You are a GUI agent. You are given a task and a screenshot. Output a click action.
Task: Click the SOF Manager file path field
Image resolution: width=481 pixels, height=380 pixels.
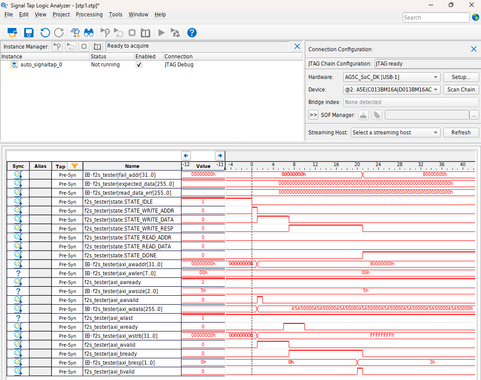click(x=427, y=115)
